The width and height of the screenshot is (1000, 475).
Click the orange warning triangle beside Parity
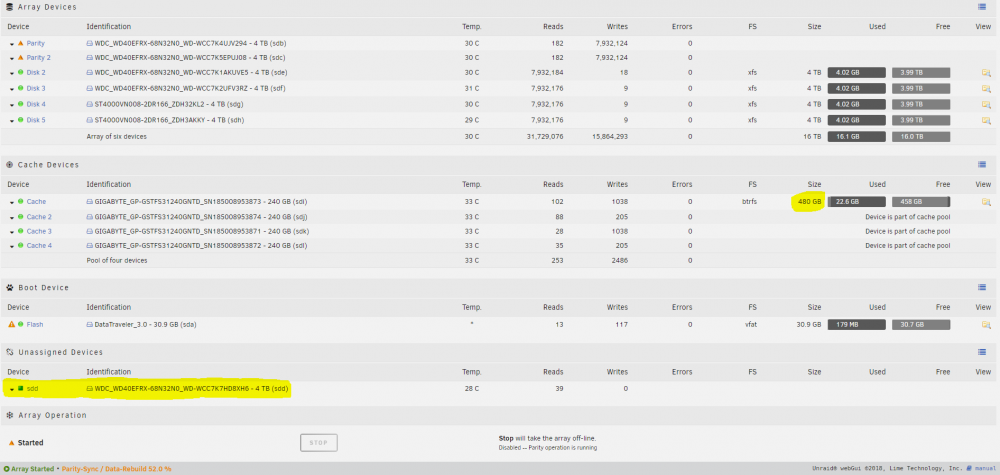(x=20, y=43)
